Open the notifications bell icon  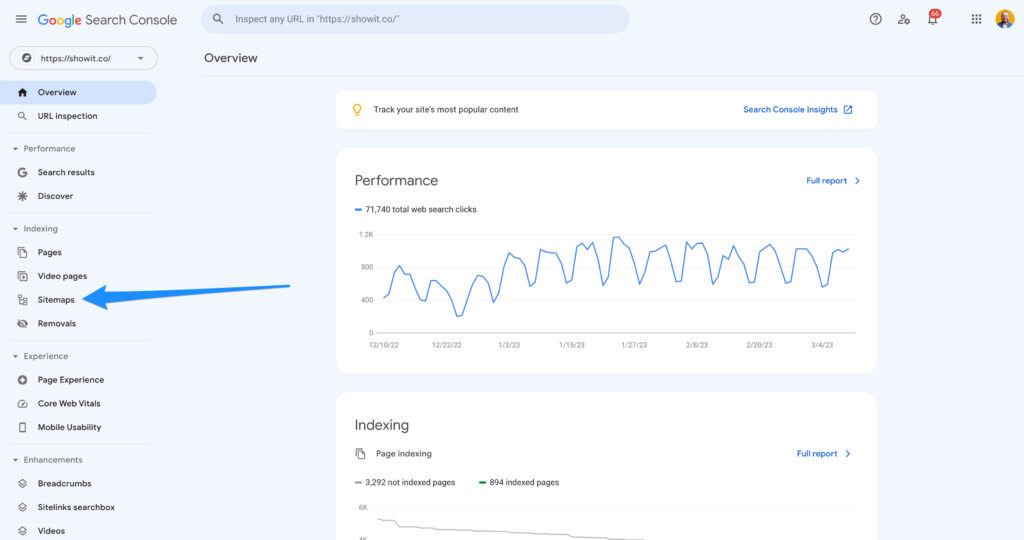click(932, 19)
